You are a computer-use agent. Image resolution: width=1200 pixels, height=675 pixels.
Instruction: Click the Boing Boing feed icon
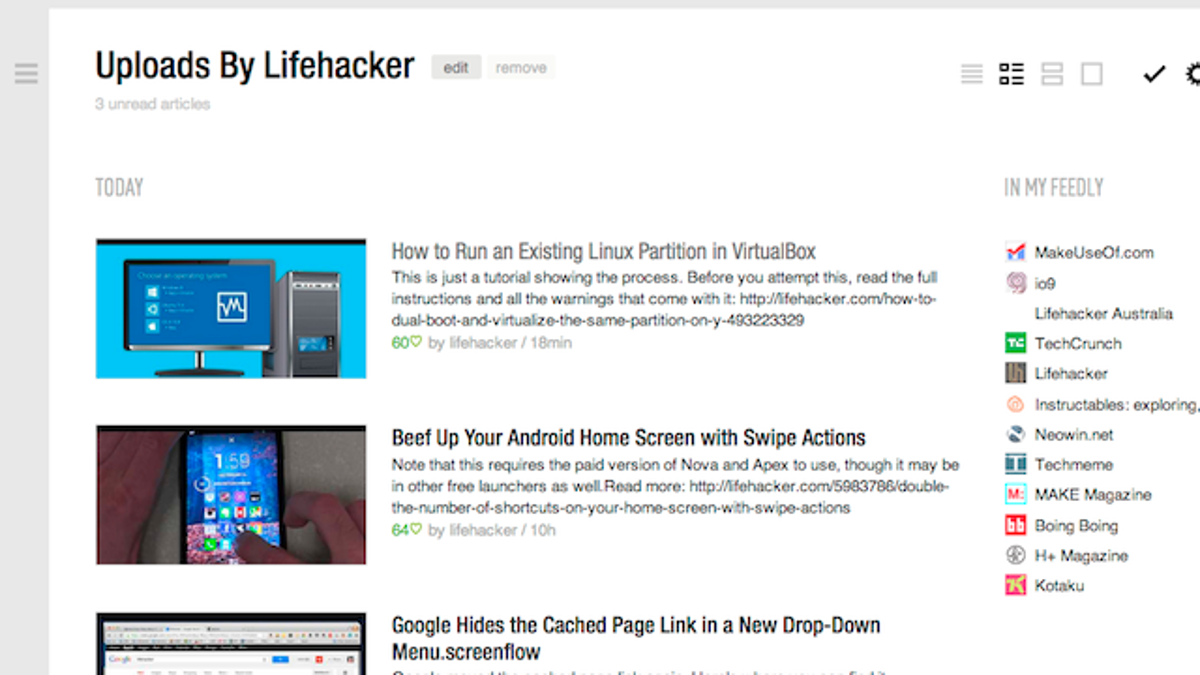point(1015,525)
